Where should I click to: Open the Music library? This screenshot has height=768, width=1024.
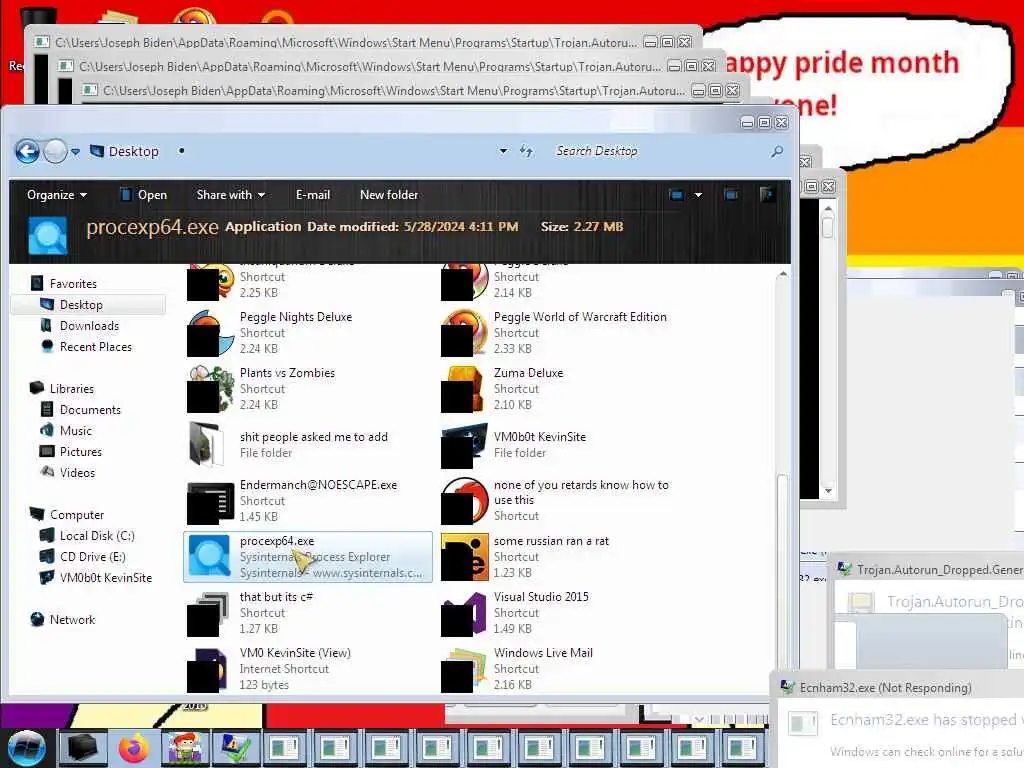click(66, 430)
